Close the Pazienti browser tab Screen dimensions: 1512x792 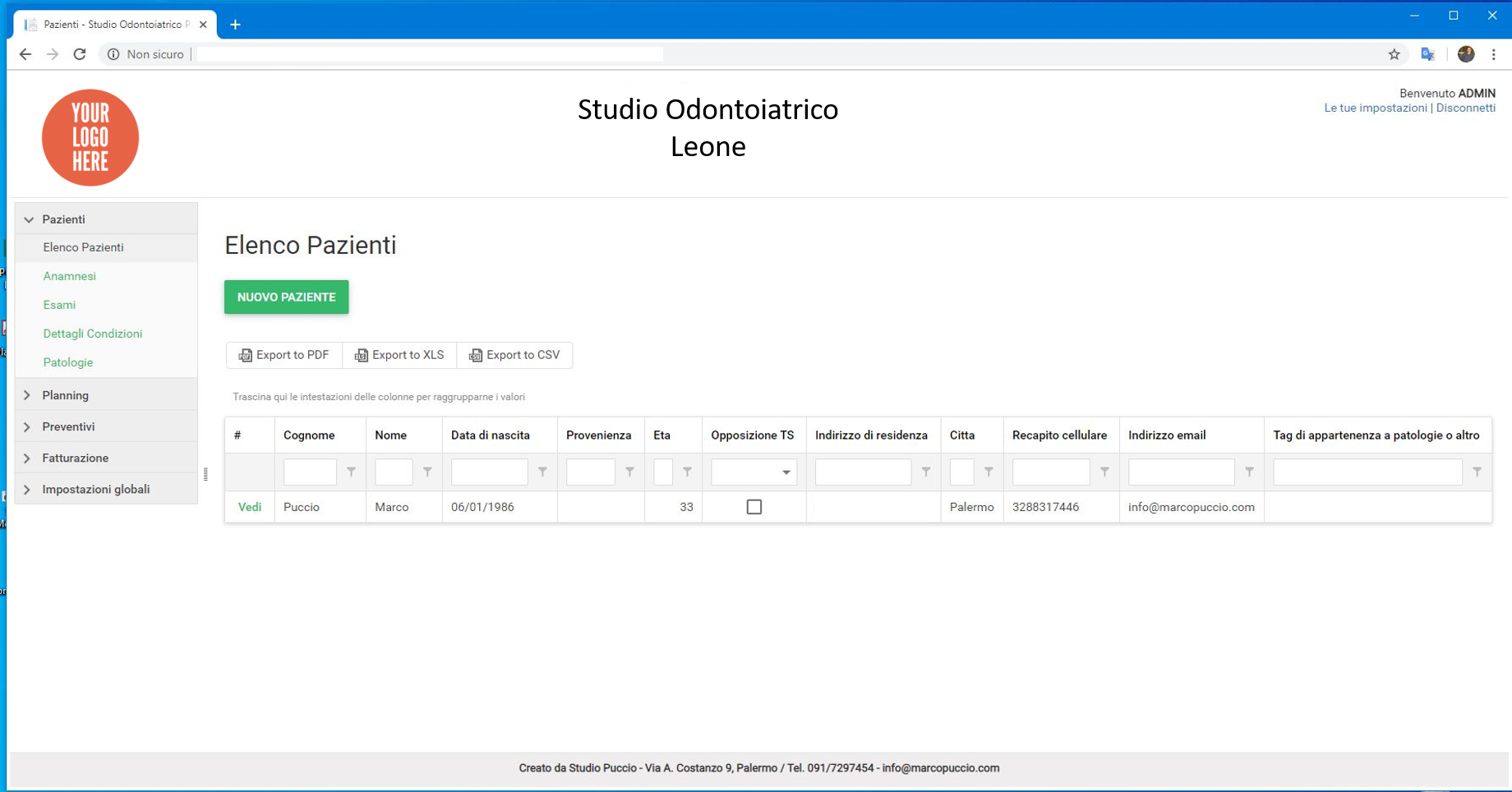(x=203, y=25)
